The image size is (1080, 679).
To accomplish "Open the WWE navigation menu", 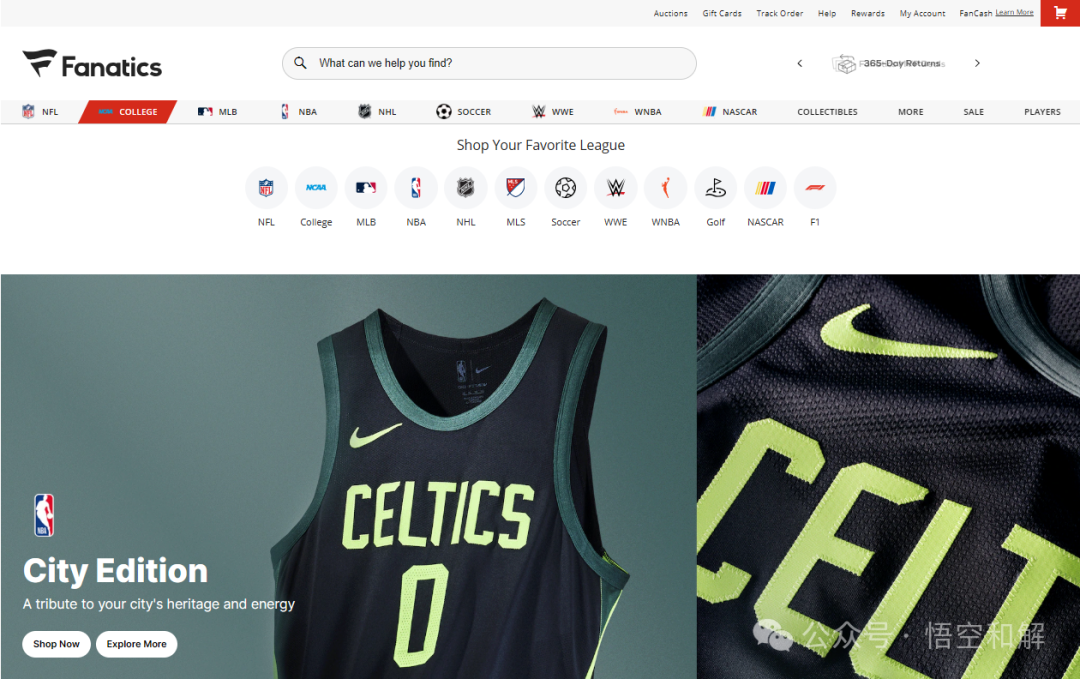I will pyautogui.click(x=552, y=112).
